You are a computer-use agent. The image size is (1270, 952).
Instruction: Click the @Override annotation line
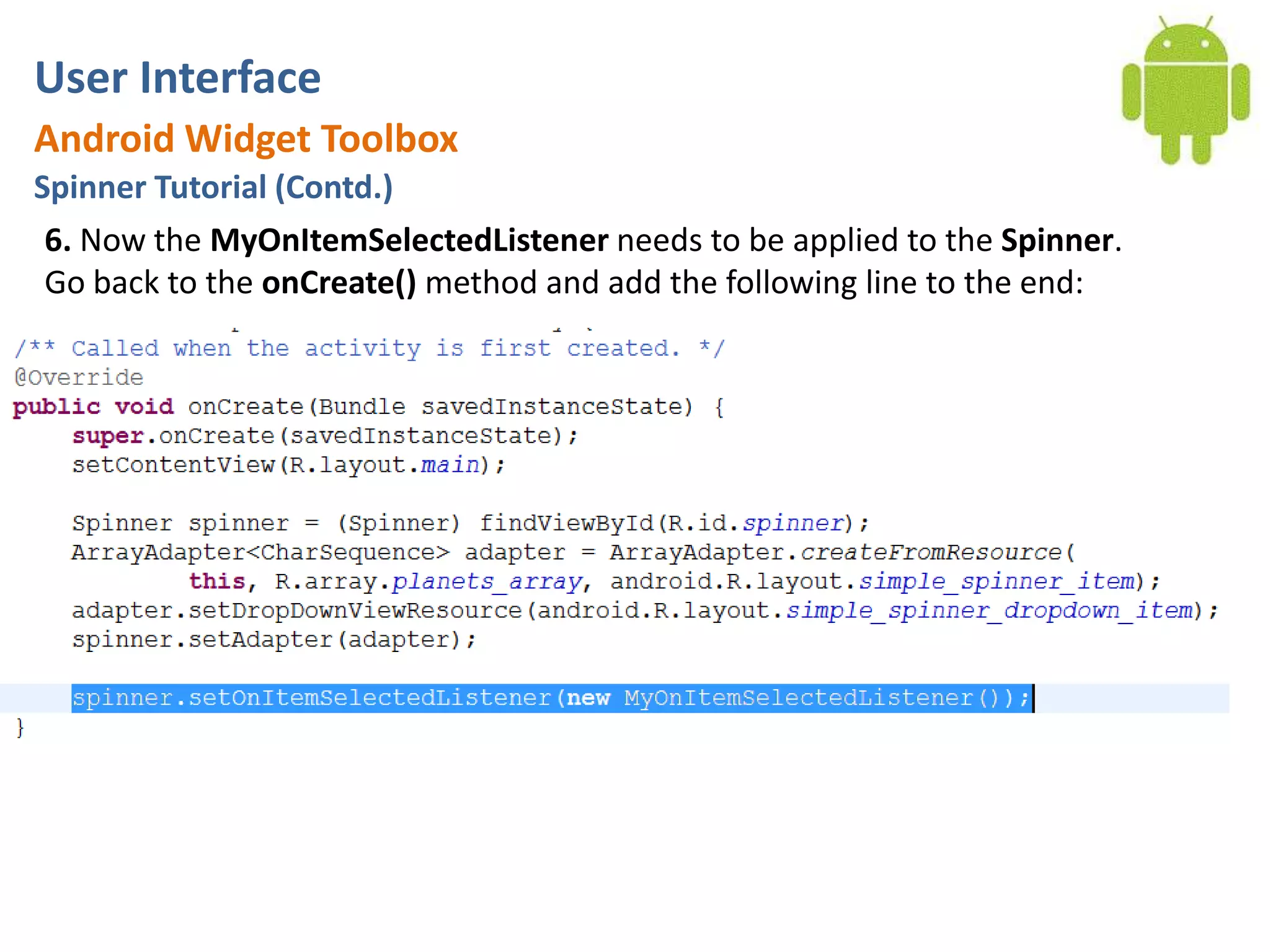coord(79,377)
